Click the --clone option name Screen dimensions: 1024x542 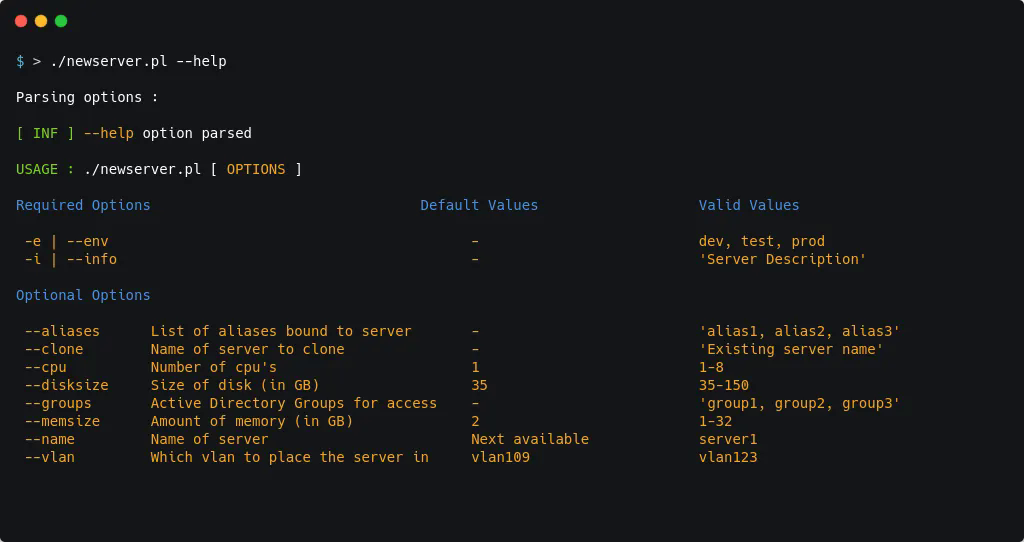(x=54, y=349)
